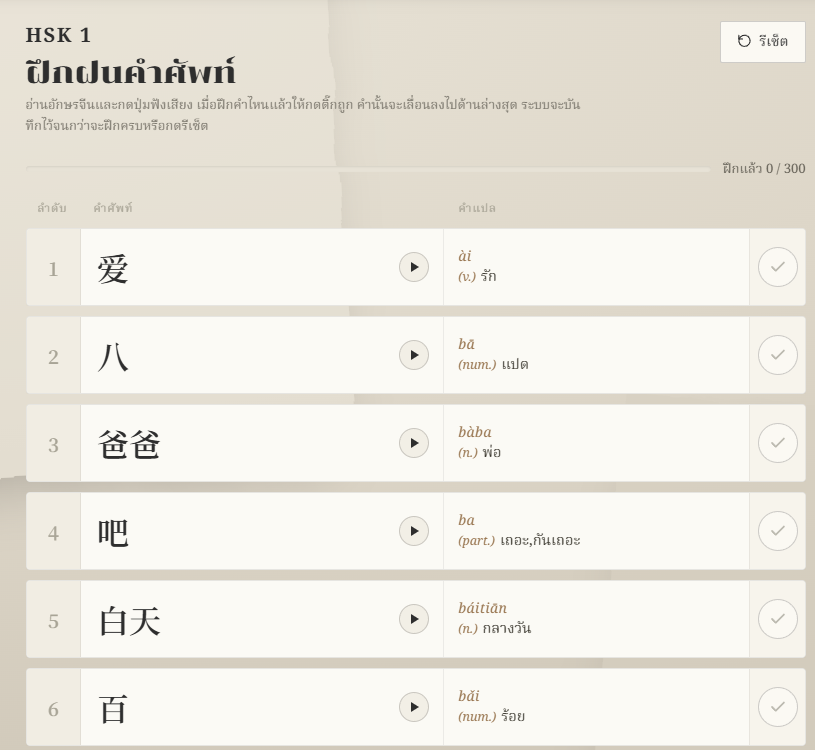Click translation 'แปด'

(515, 364)
